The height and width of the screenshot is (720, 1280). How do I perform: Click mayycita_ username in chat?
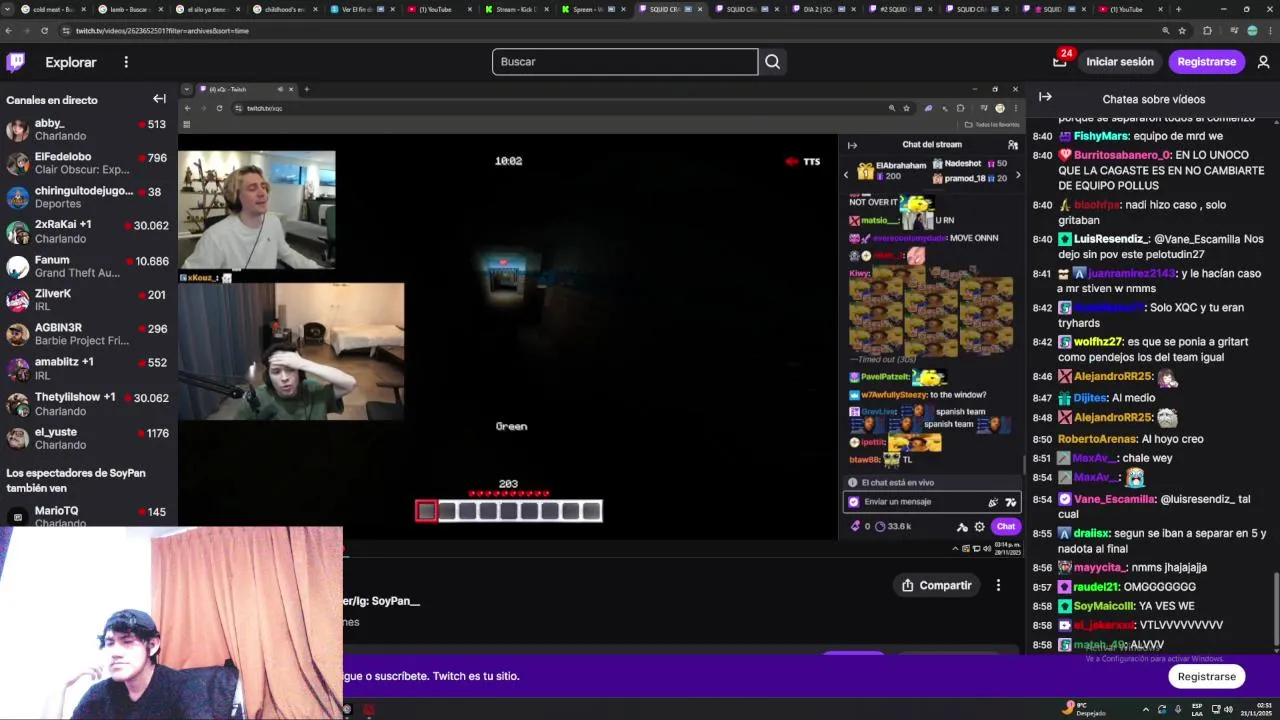click(x=1100, y=567)
